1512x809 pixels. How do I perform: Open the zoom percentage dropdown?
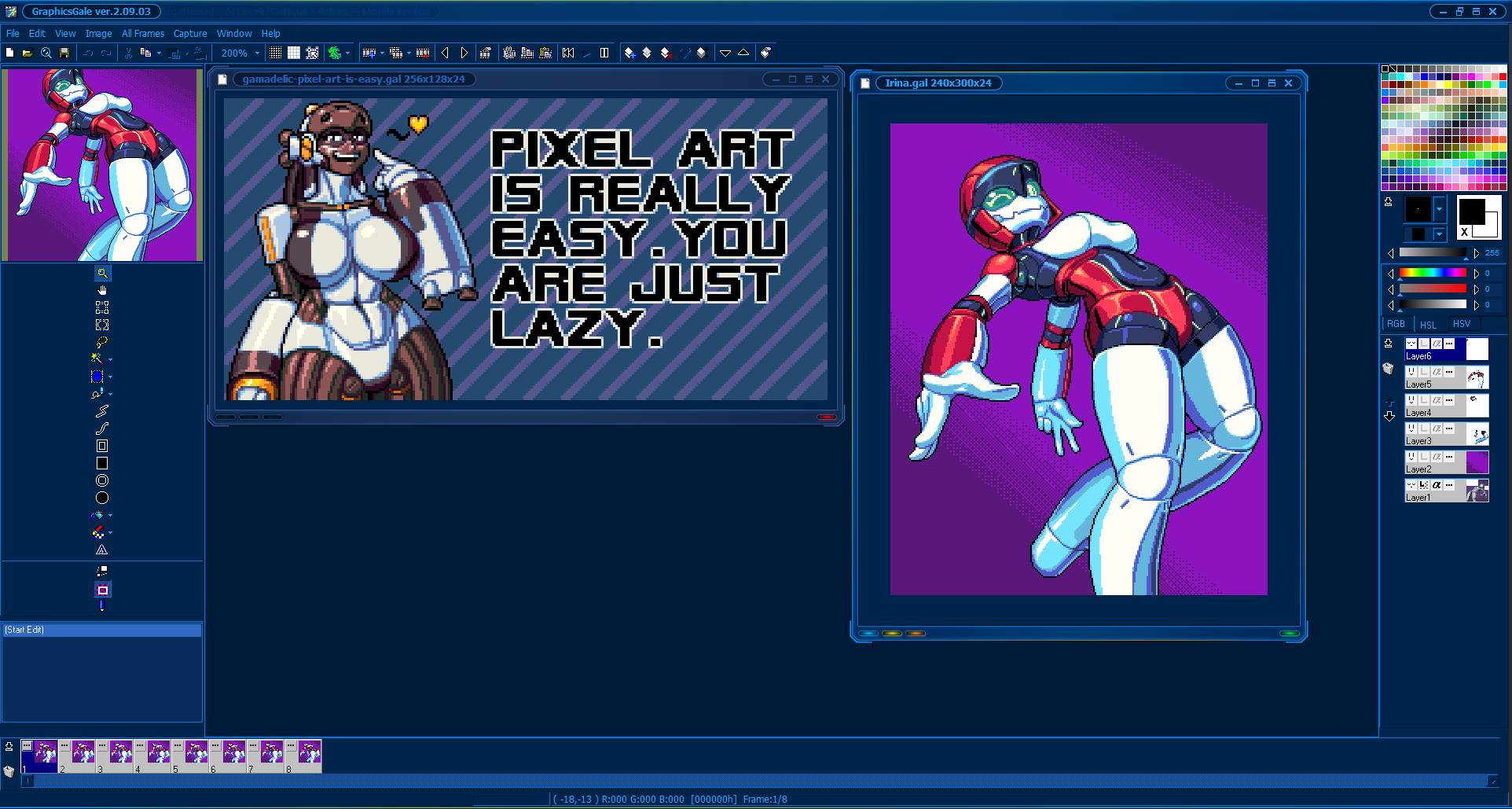257,53
